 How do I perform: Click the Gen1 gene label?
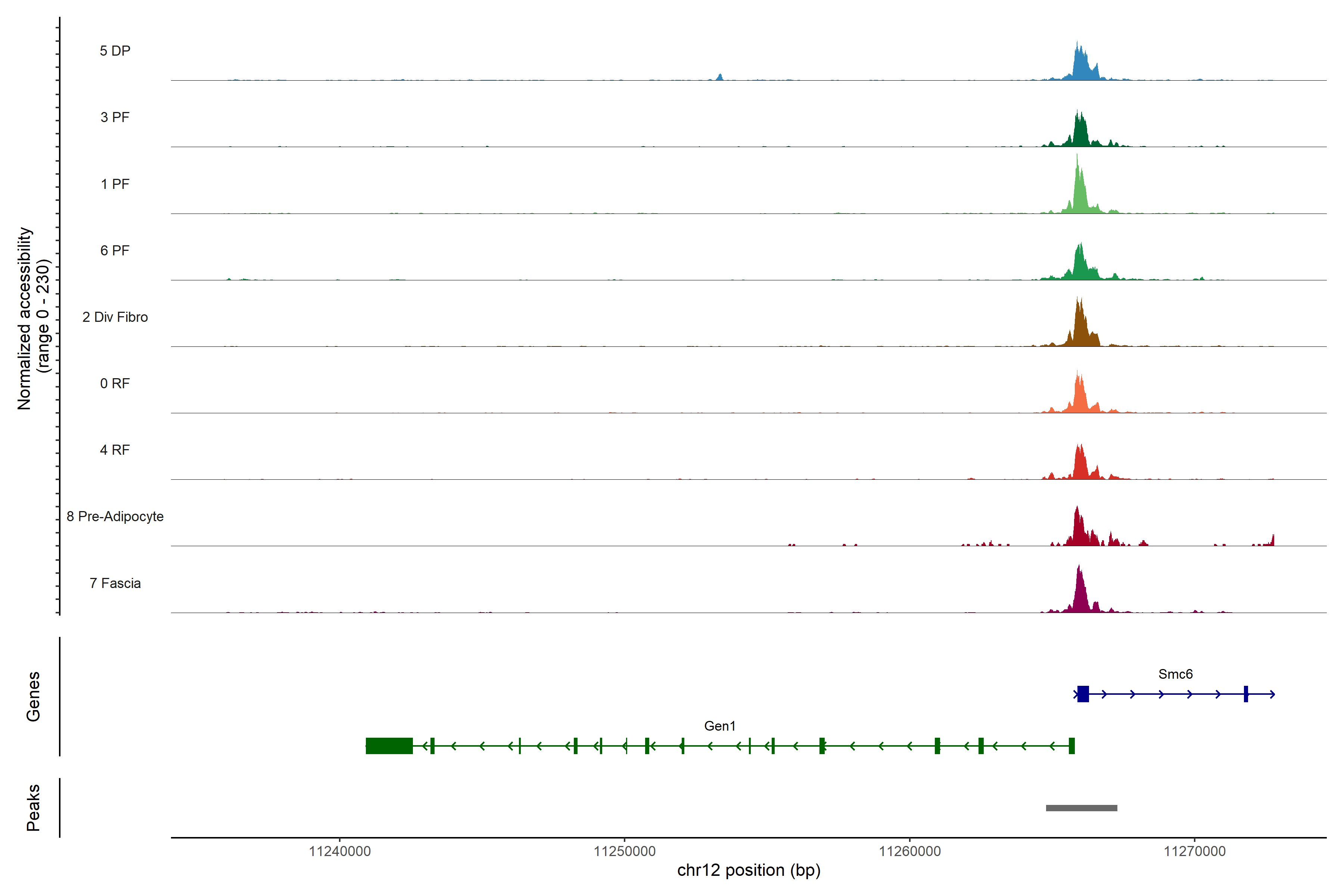tap(719, 726)
